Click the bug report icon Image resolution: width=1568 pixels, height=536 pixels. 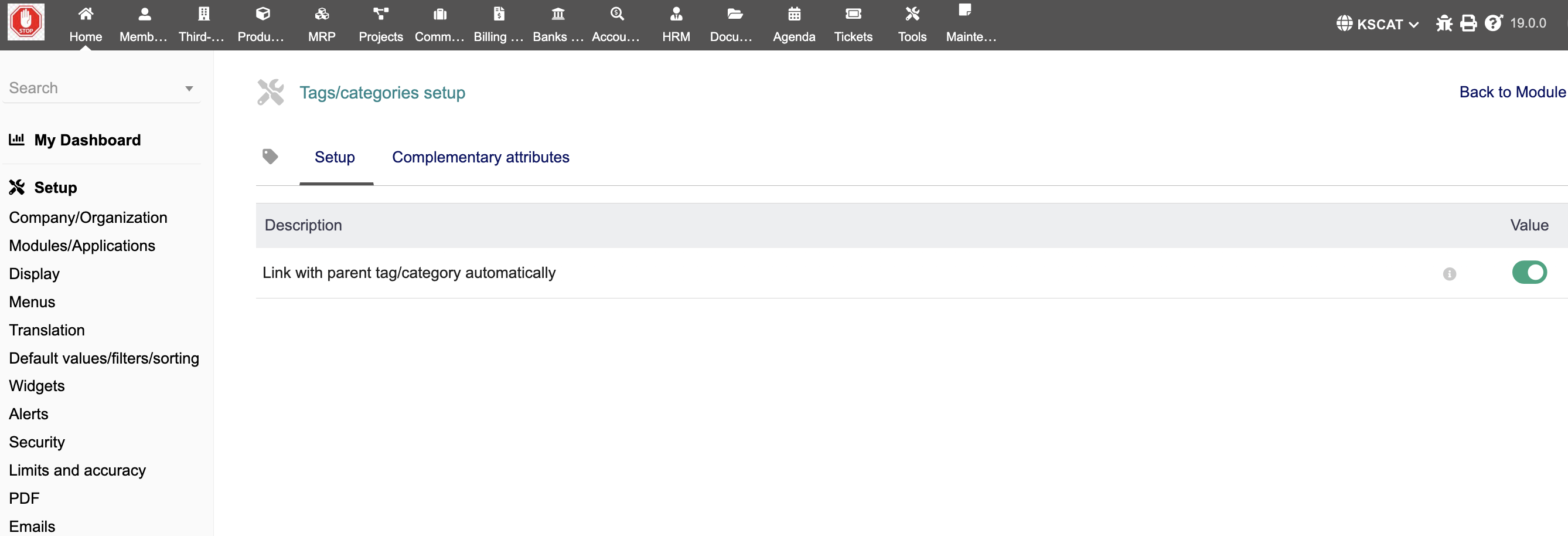click(1444, 24)
